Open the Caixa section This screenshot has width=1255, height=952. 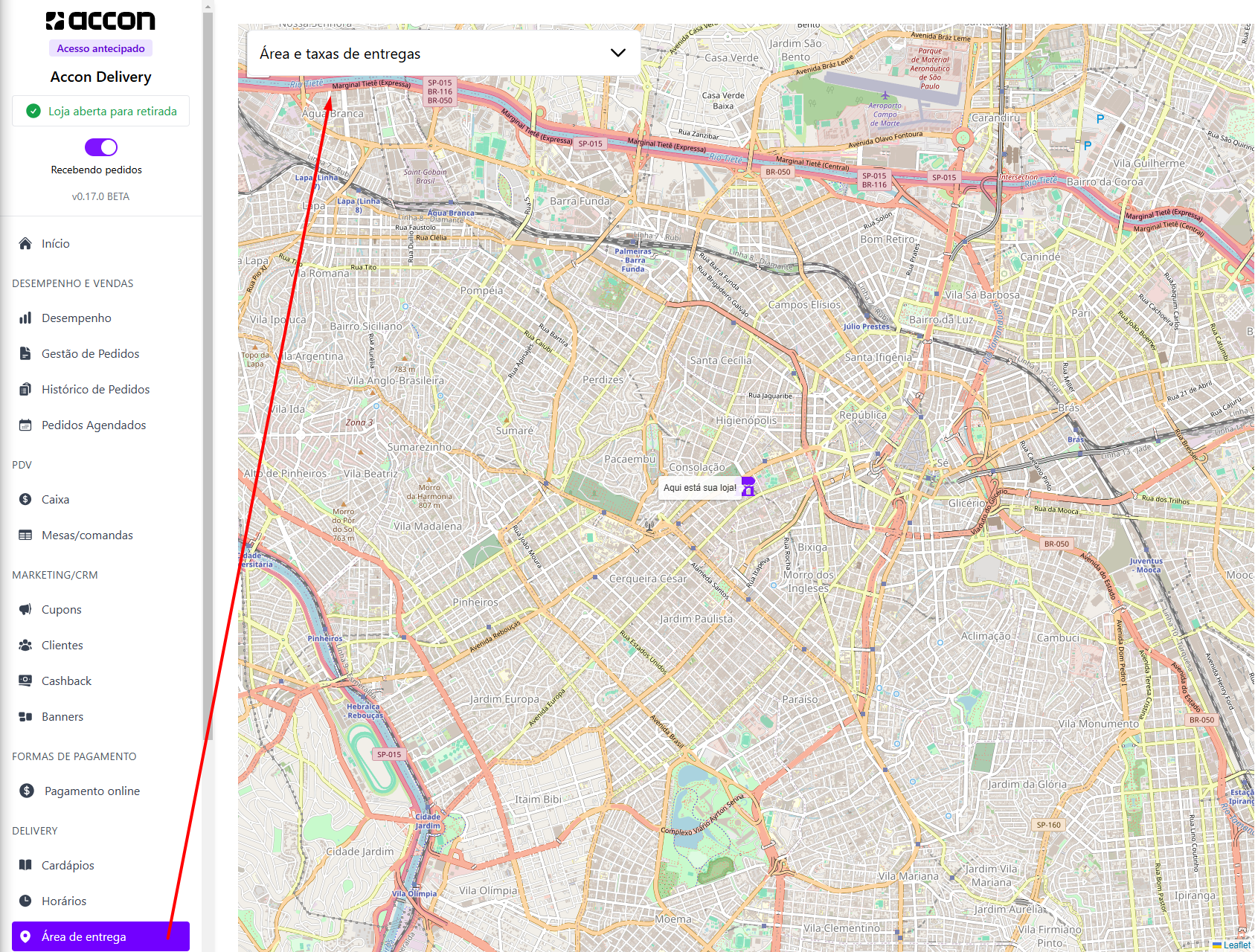[101, 499]
